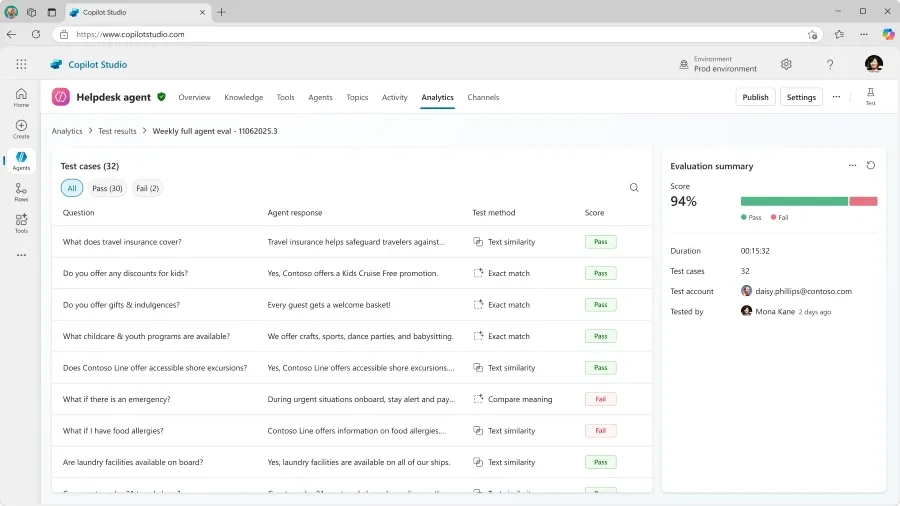Open the app launcher waffle icon

(x=21, y=64)
